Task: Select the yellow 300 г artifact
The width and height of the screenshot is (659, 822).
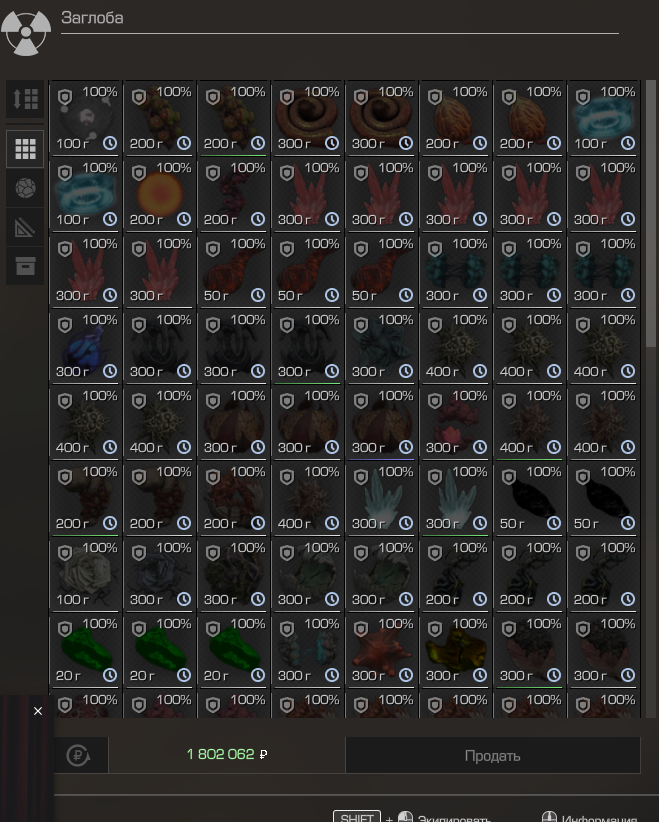Action: [x=456, y=650]
